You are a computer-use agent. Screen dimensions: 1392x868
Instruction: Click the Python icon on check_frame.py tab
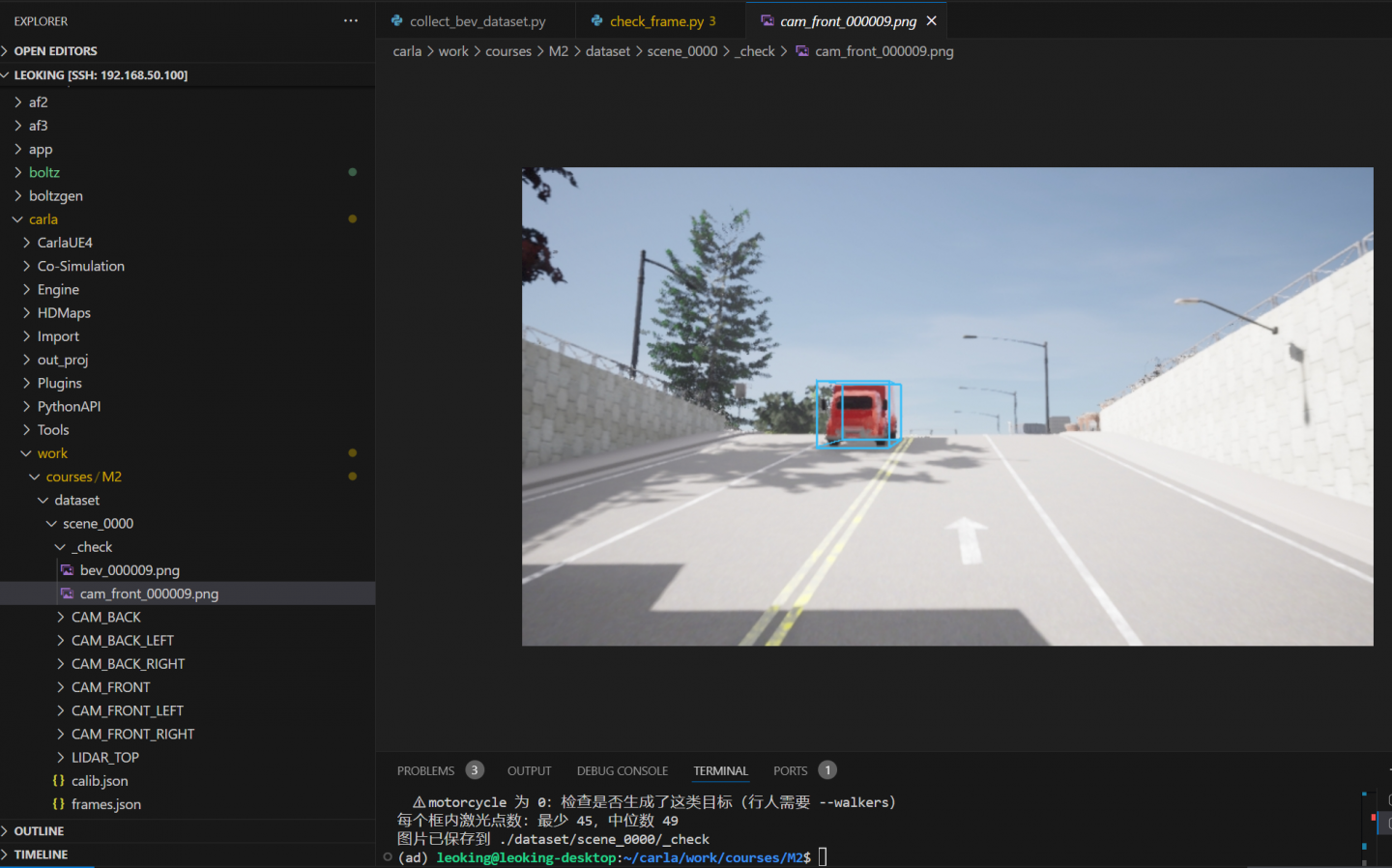[597, 20]
